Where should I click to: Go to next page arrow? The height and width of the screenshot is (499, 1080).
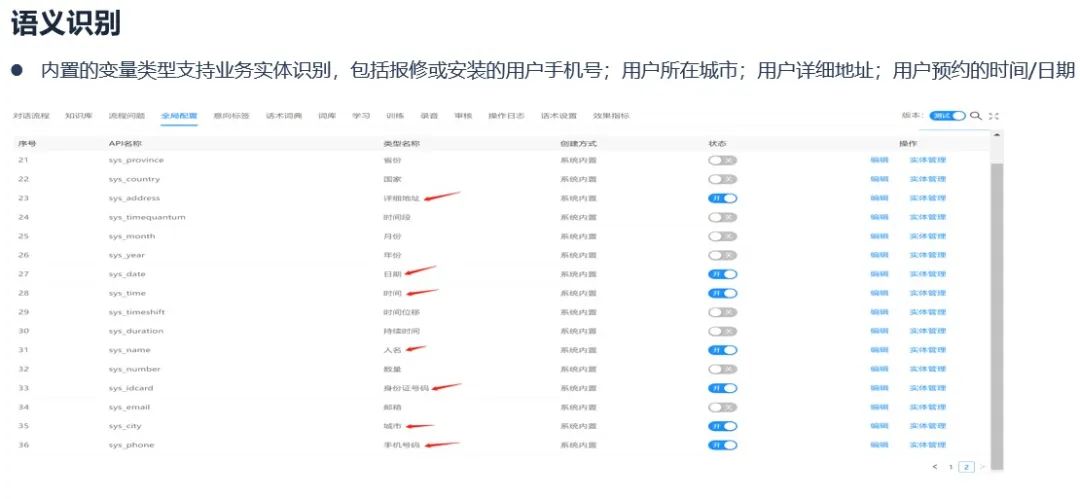[982, 467]
